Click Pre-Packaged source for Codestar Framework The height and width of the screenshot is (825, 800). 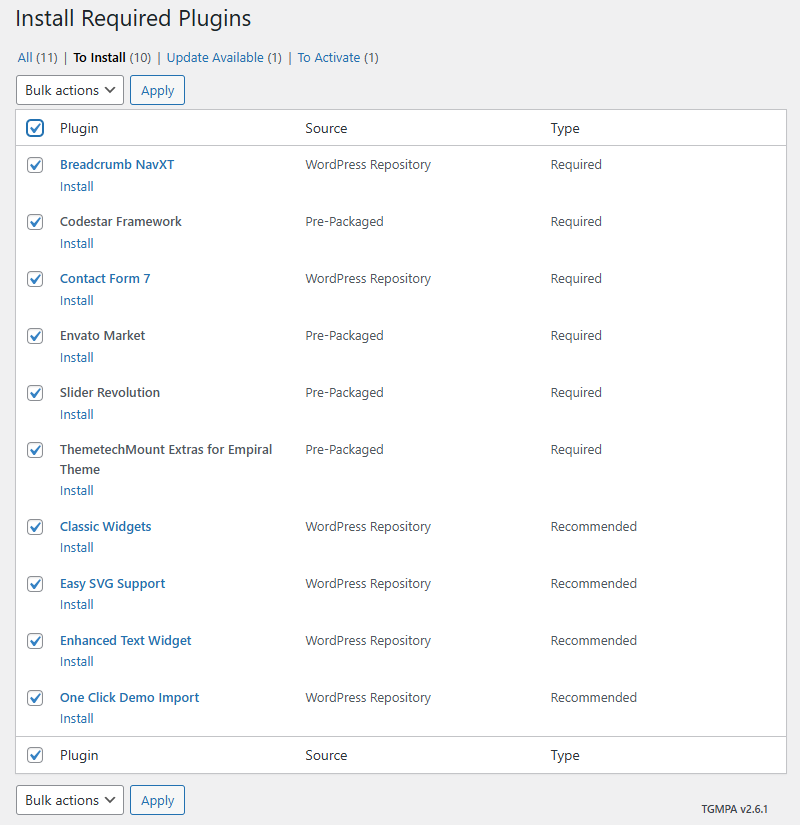click(344, 222)
